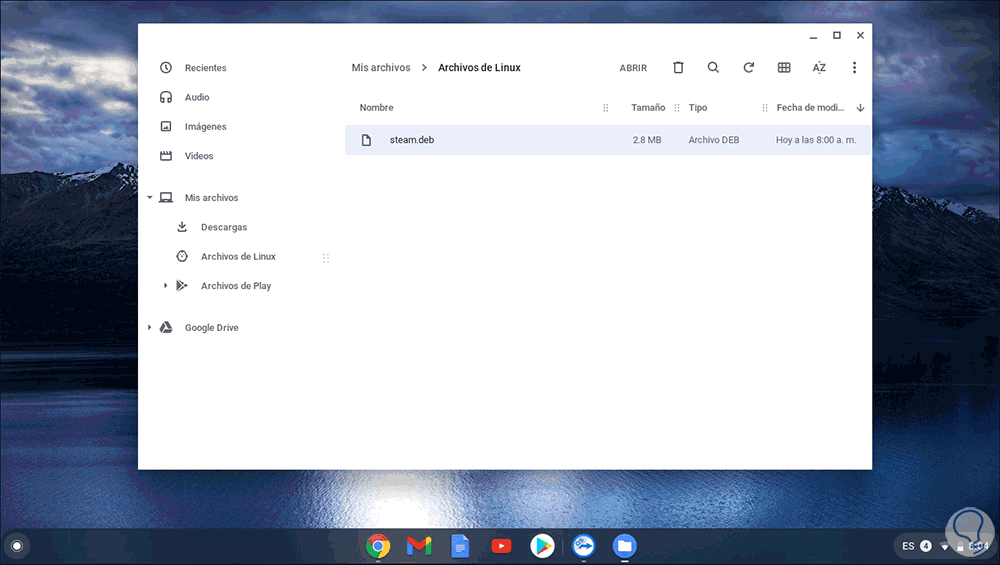The height and width of the screenshot is (565, 1000).
Task: Click the Tamaño column resize handle
Action: (677, 108)
